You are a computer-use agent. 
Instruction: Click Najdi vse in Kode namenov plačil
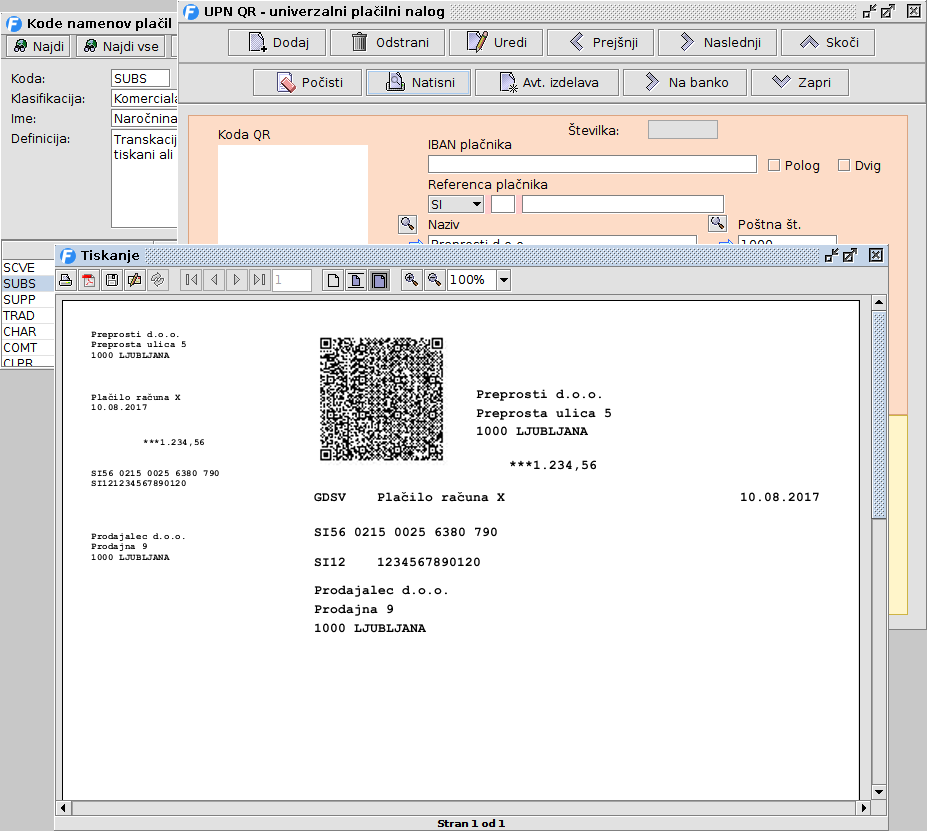point(121,46)
